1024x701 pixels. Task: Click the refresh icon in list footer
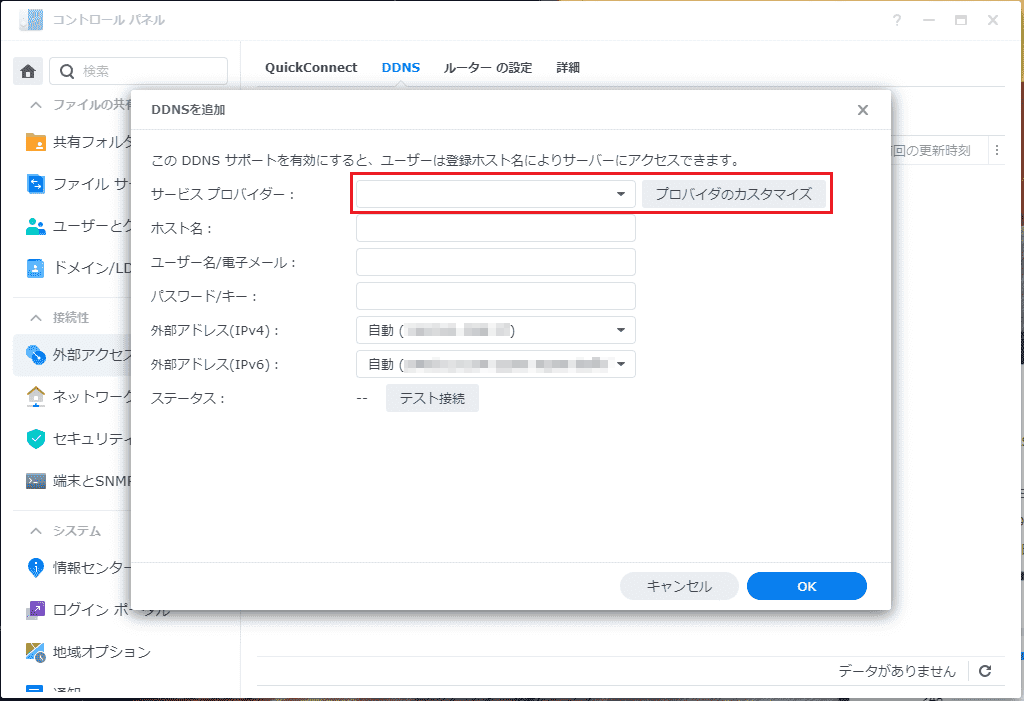coord(985,670)
